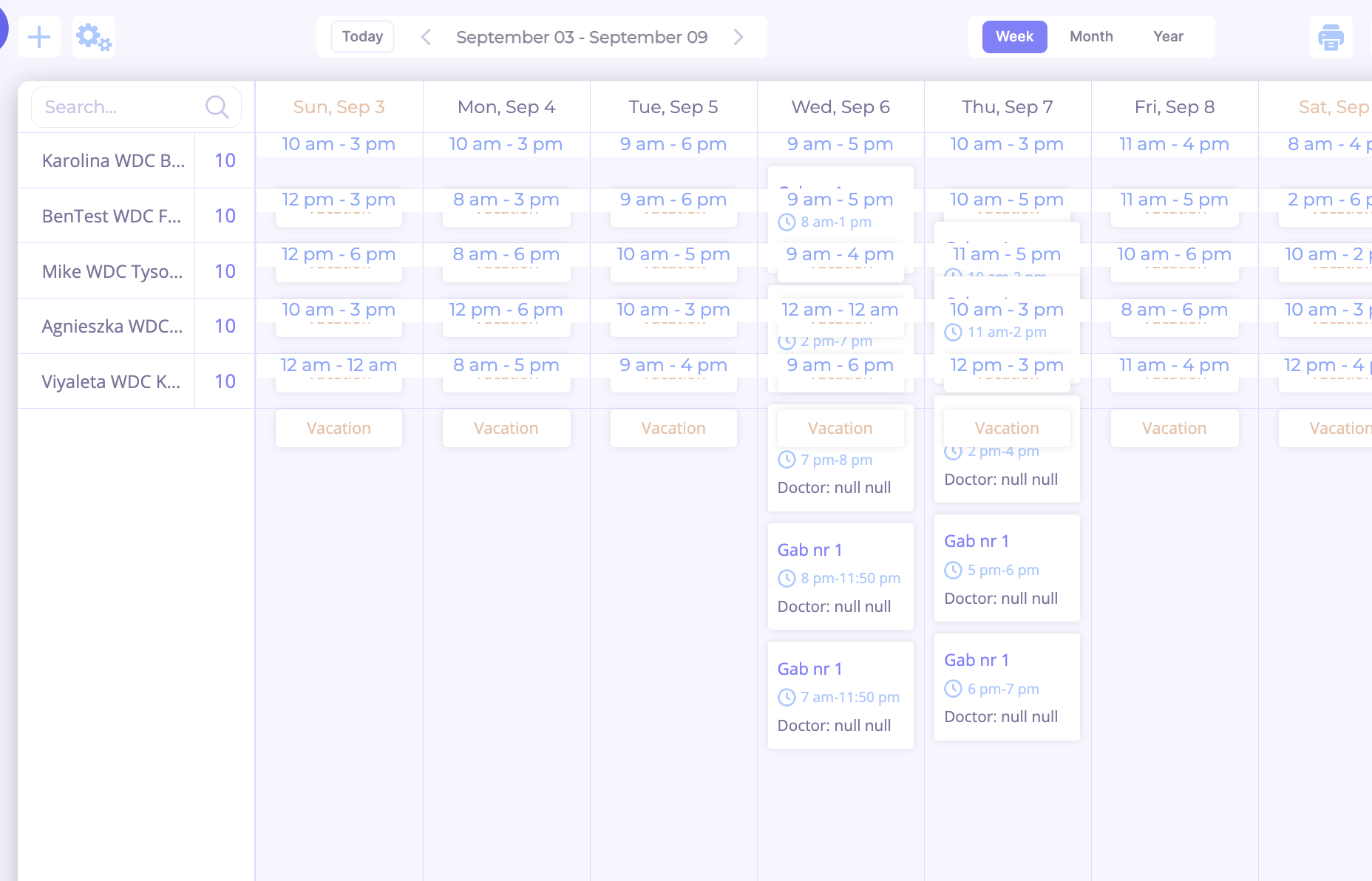
Task: Open the settings gear icon
Action: point(93,36)
